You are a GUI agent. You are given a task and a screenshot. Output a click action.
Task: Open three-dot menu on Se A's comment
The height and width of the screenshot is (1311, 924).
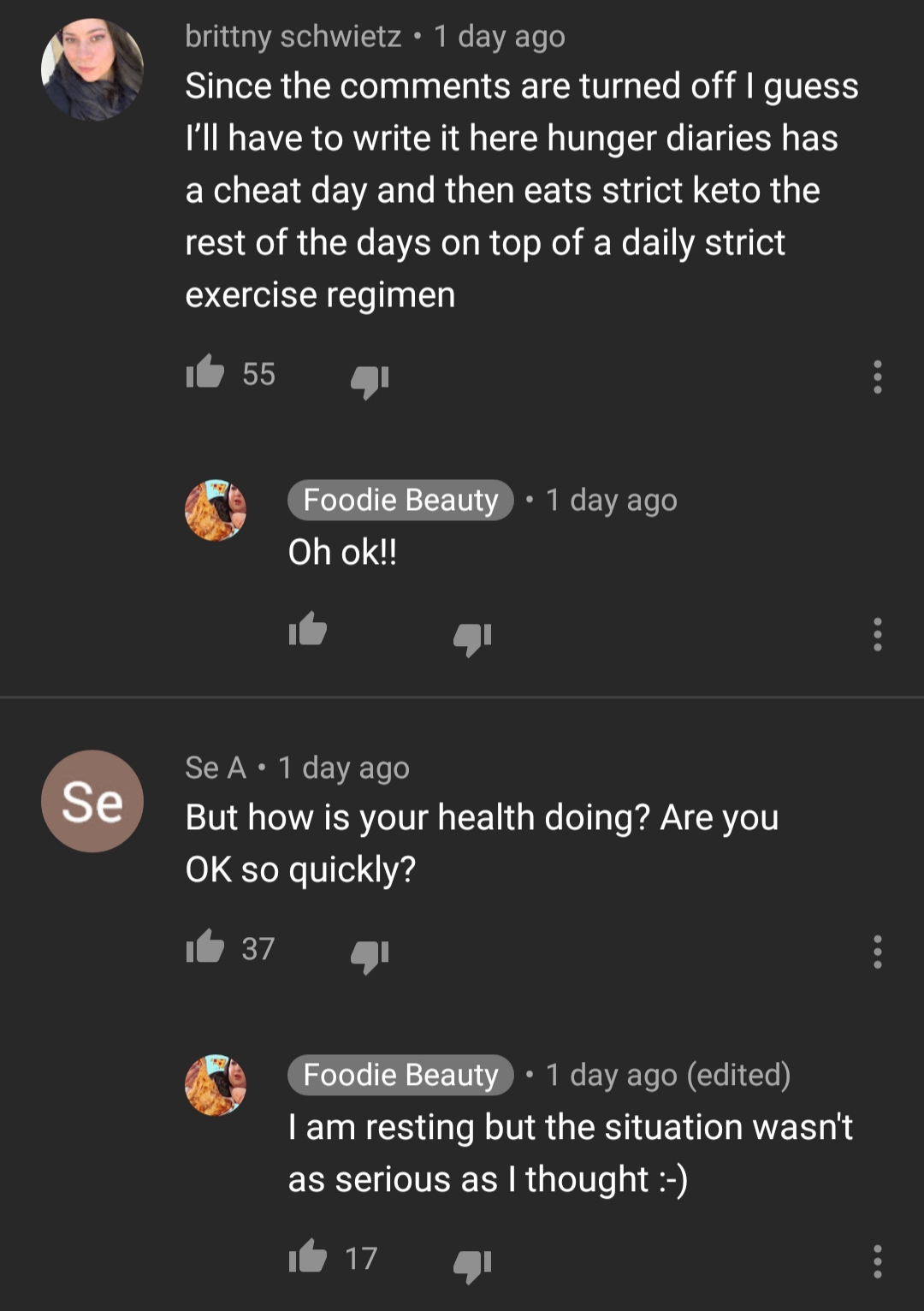pos(877,952)
